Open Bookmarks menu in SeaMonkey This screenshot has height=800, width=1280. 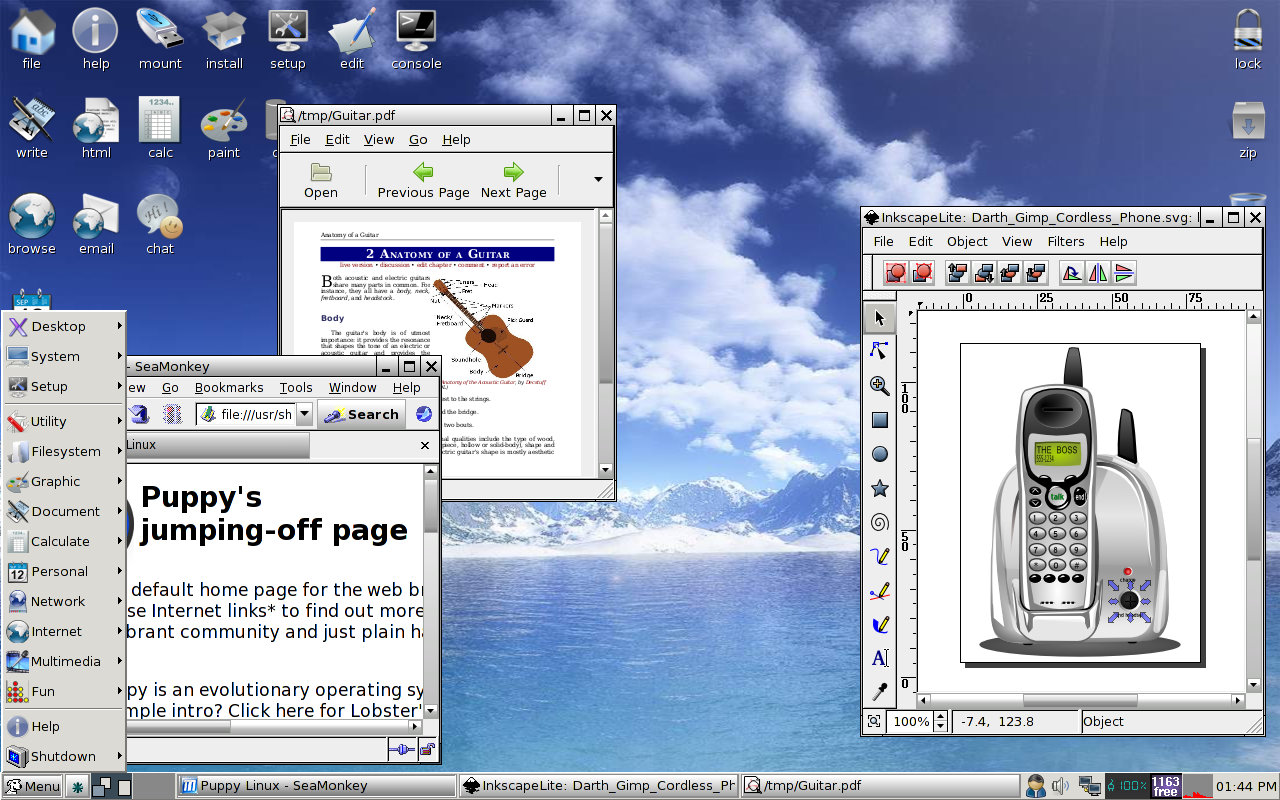[229, 388]
